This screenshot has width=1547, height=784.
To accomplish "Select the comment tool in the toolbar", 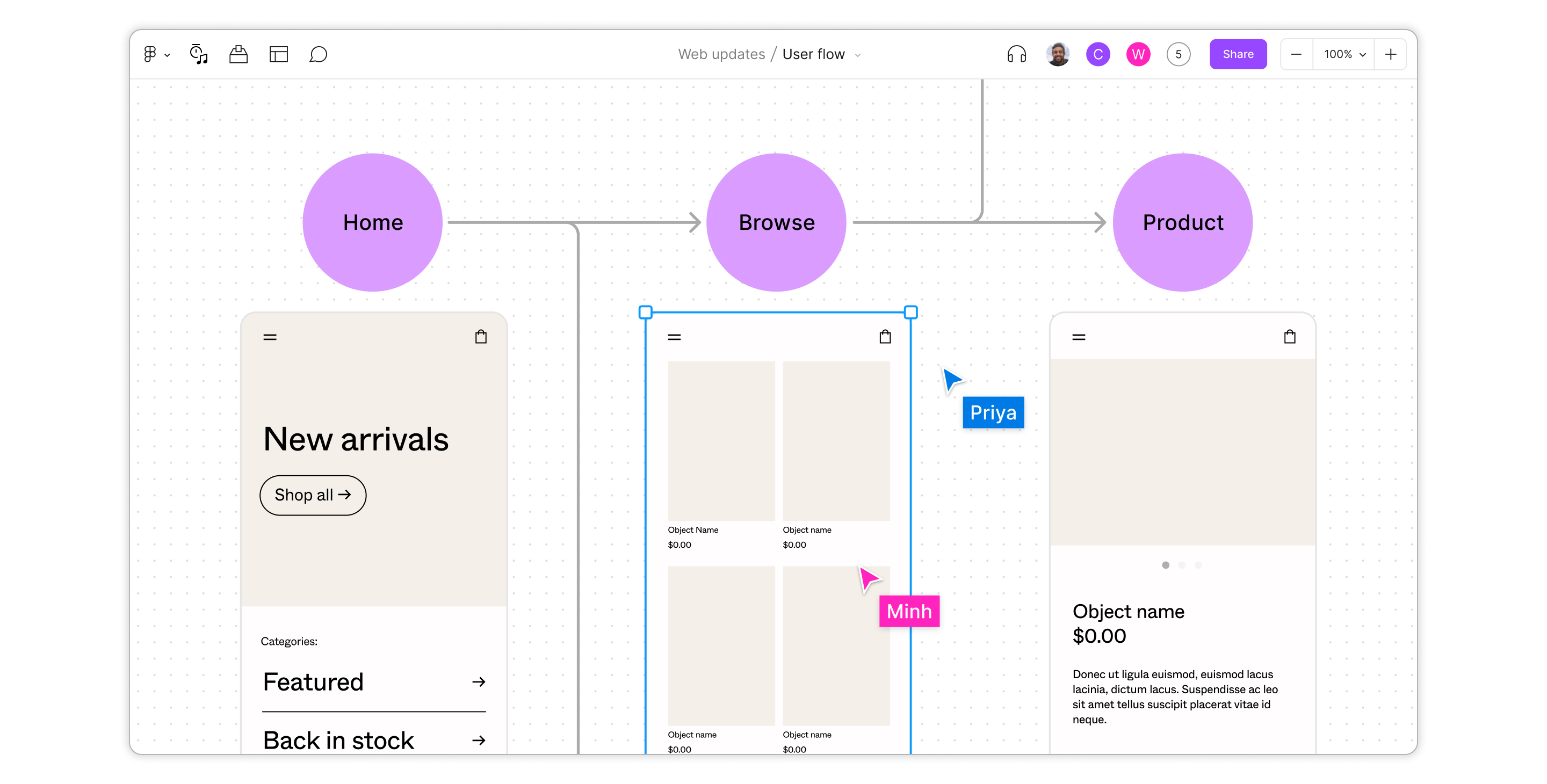I will coord(319,55).
